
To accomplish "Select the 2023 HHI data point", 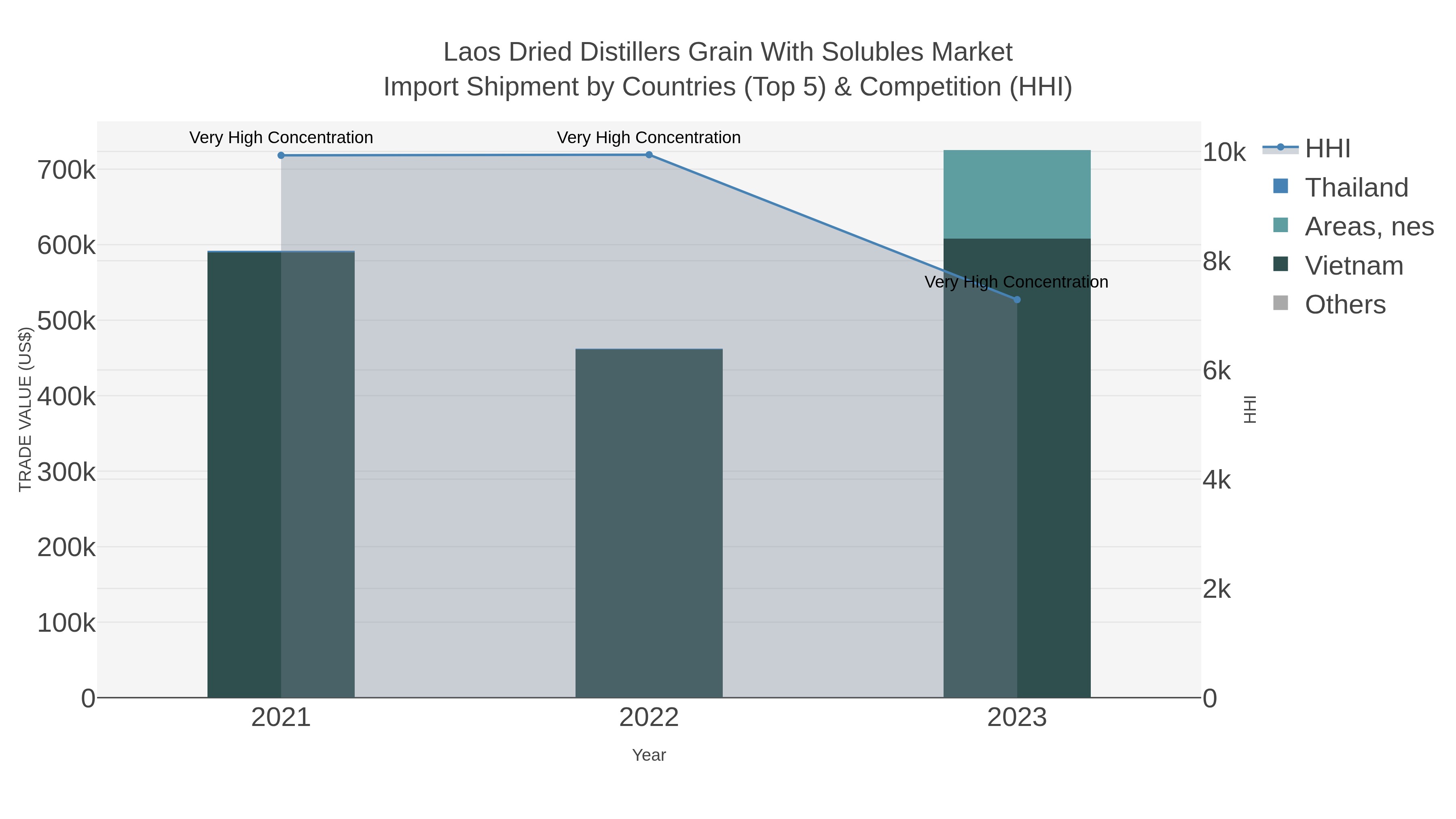I will point(1017,300).
